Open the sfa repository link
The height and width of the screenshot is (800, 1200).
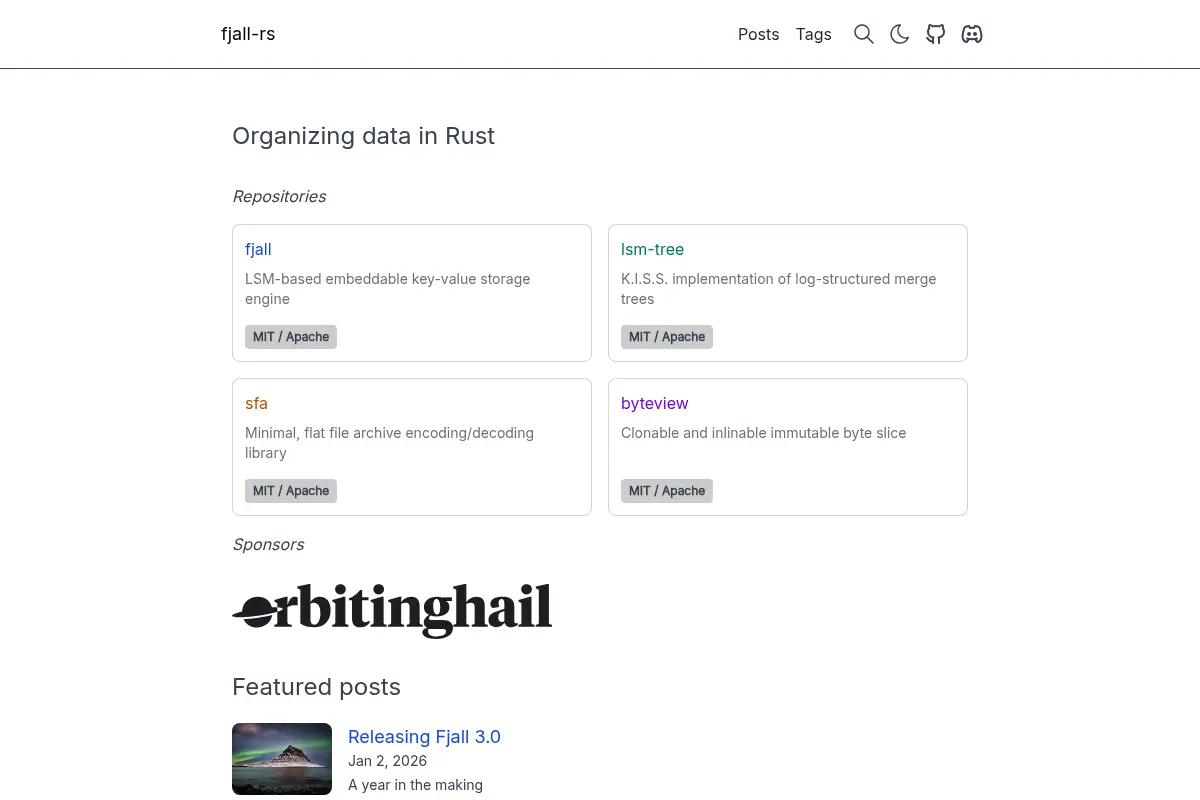[x=256, y=403]
